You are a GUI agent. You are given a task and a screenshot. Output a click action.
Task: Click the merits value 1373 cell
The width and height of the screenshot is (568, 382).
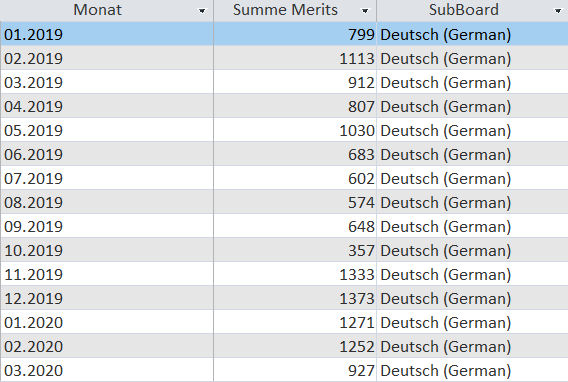[295, 298]
